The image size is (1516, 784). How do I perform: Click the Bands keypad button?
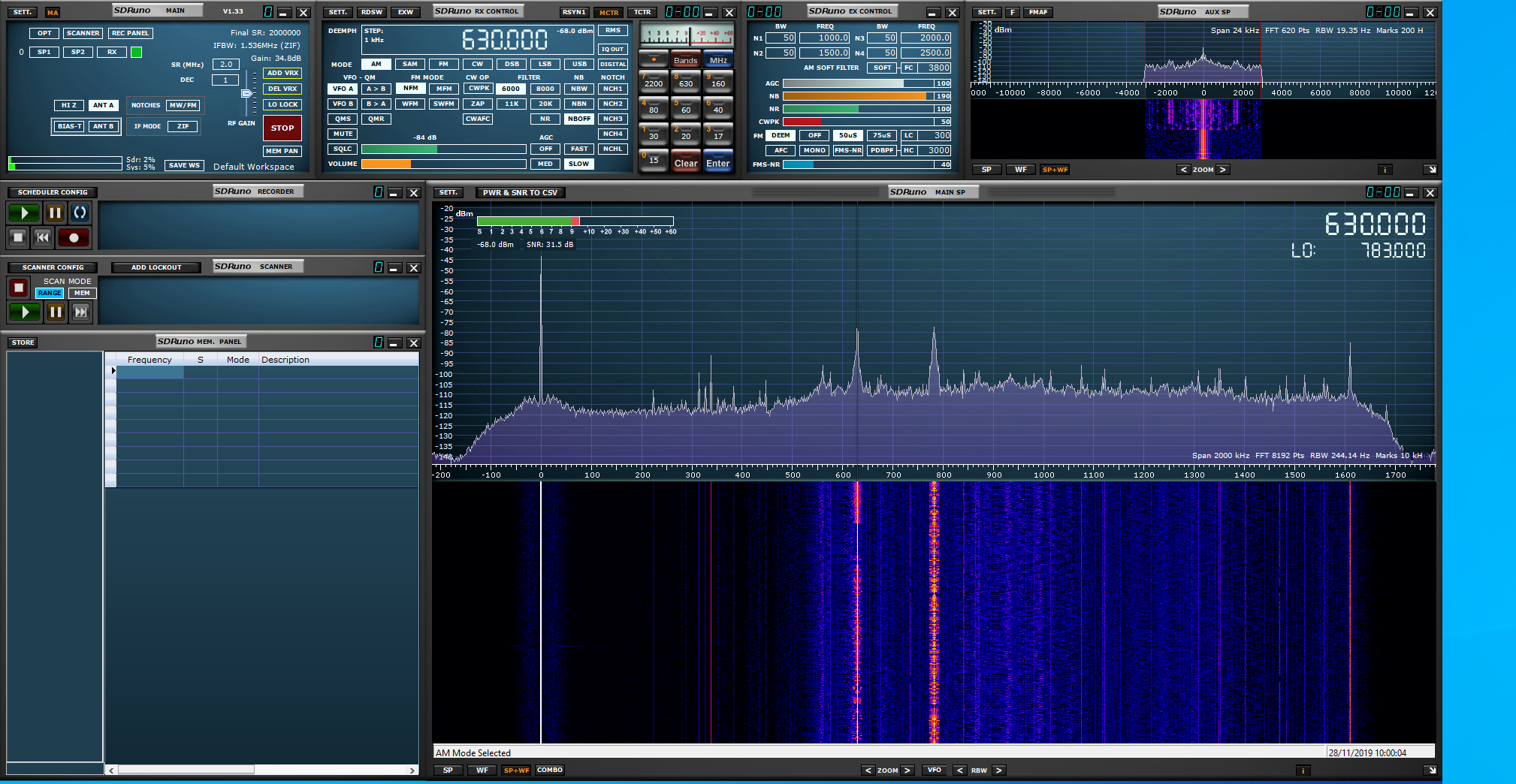click(686, 60)
